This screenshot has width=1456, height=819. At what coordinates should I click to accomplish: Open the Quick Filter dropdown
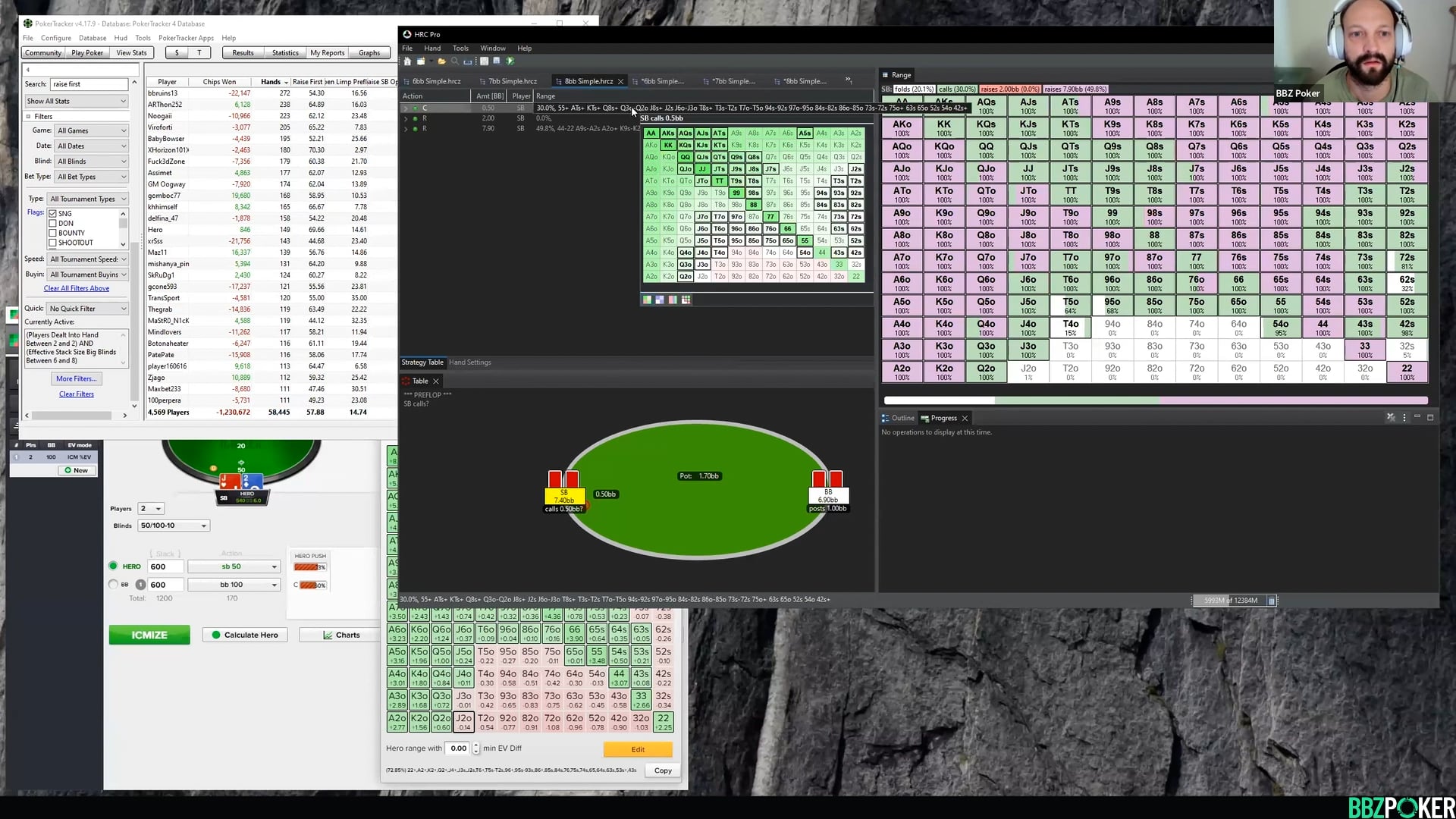click(87, 309)
